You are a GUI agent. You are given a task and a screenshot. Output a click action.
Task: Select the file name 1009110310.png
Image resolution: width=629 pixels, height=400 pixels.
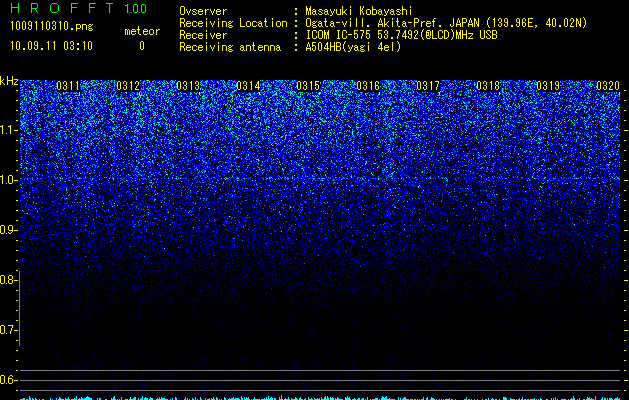(x=52, y=27)
